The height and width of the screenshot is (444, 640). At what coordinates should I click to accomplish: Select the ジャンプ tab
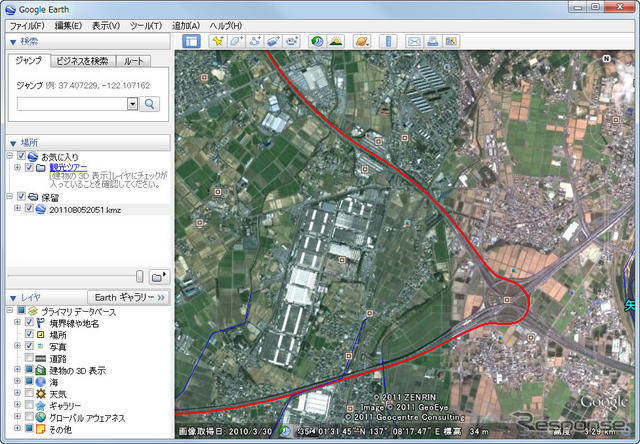(29, 60)
